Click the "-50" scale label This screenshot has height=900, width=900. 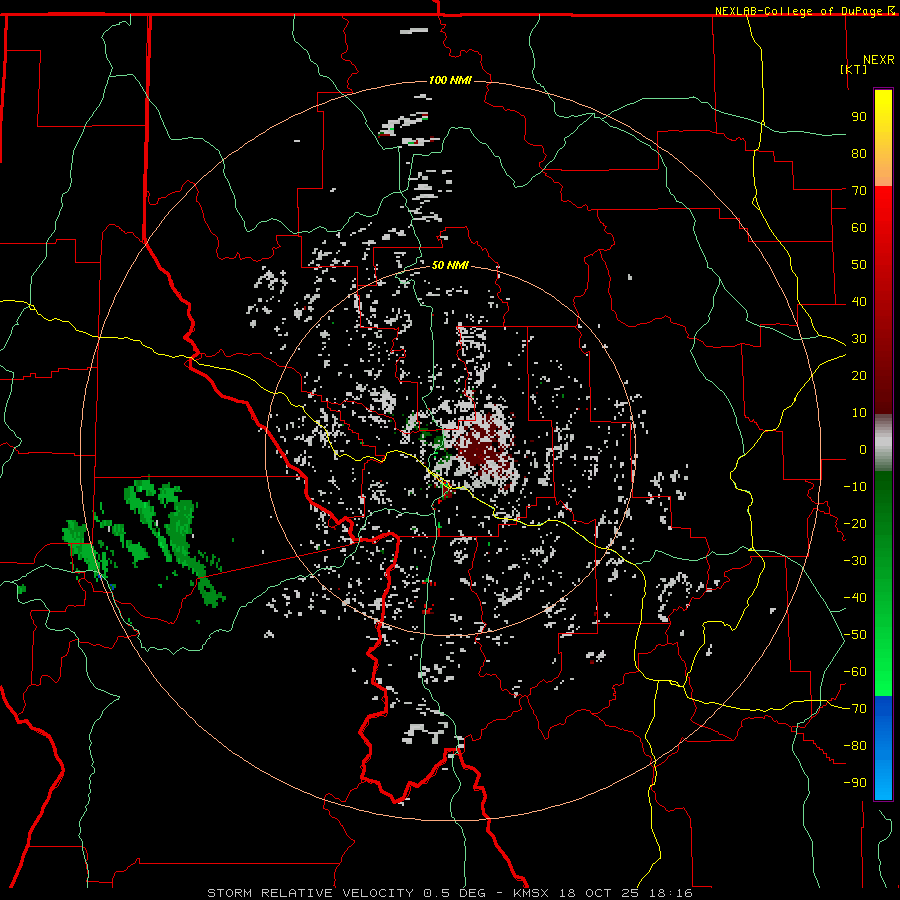click(x=855, y=635)
